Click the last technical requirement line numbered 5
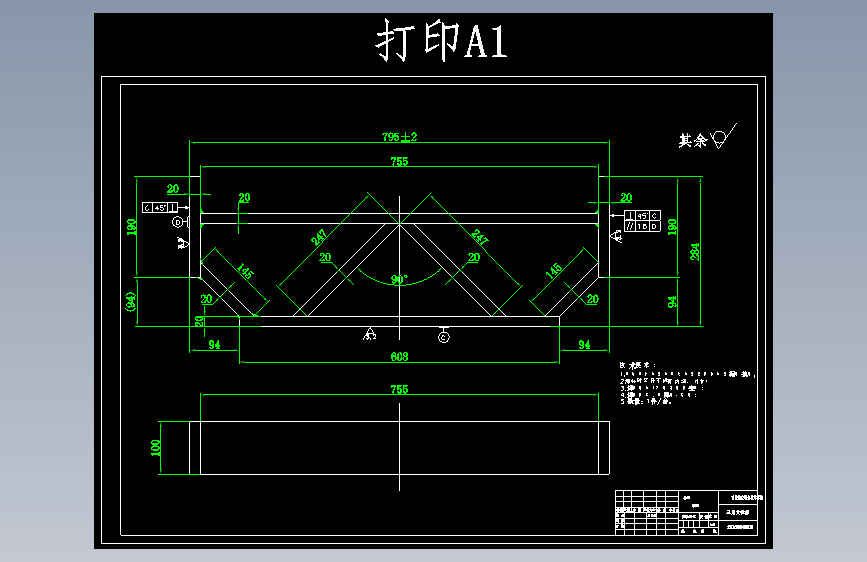 pos(646,401)
